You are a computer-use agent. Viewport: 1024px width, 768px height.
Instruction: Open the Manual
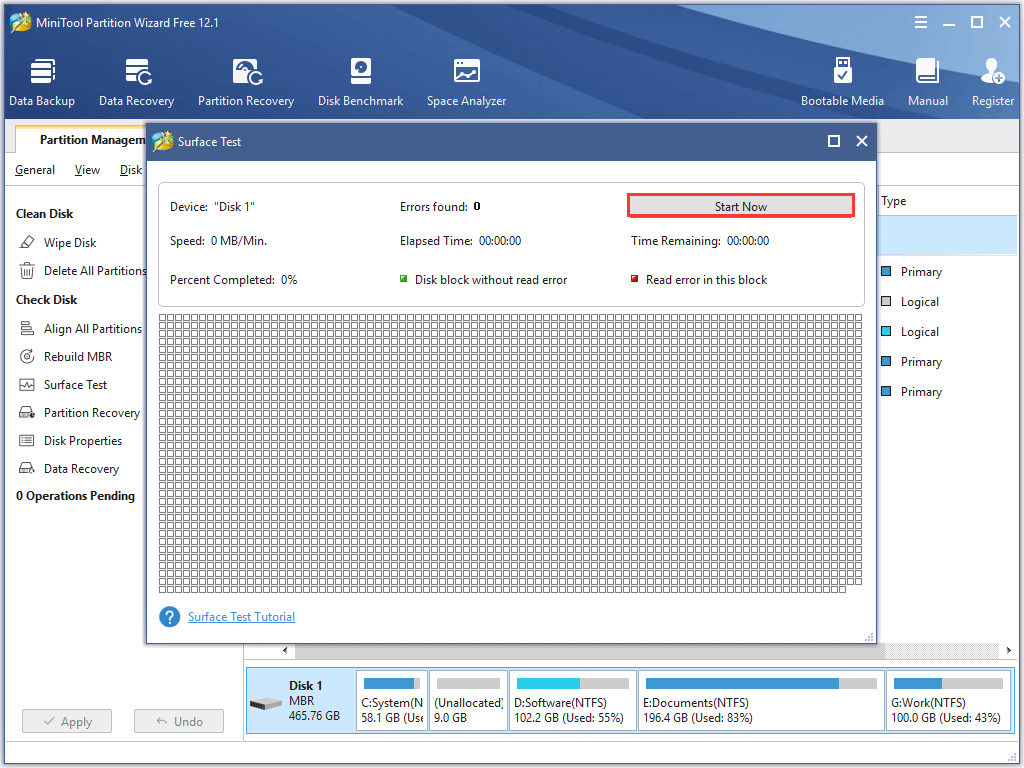pos(927,82)
